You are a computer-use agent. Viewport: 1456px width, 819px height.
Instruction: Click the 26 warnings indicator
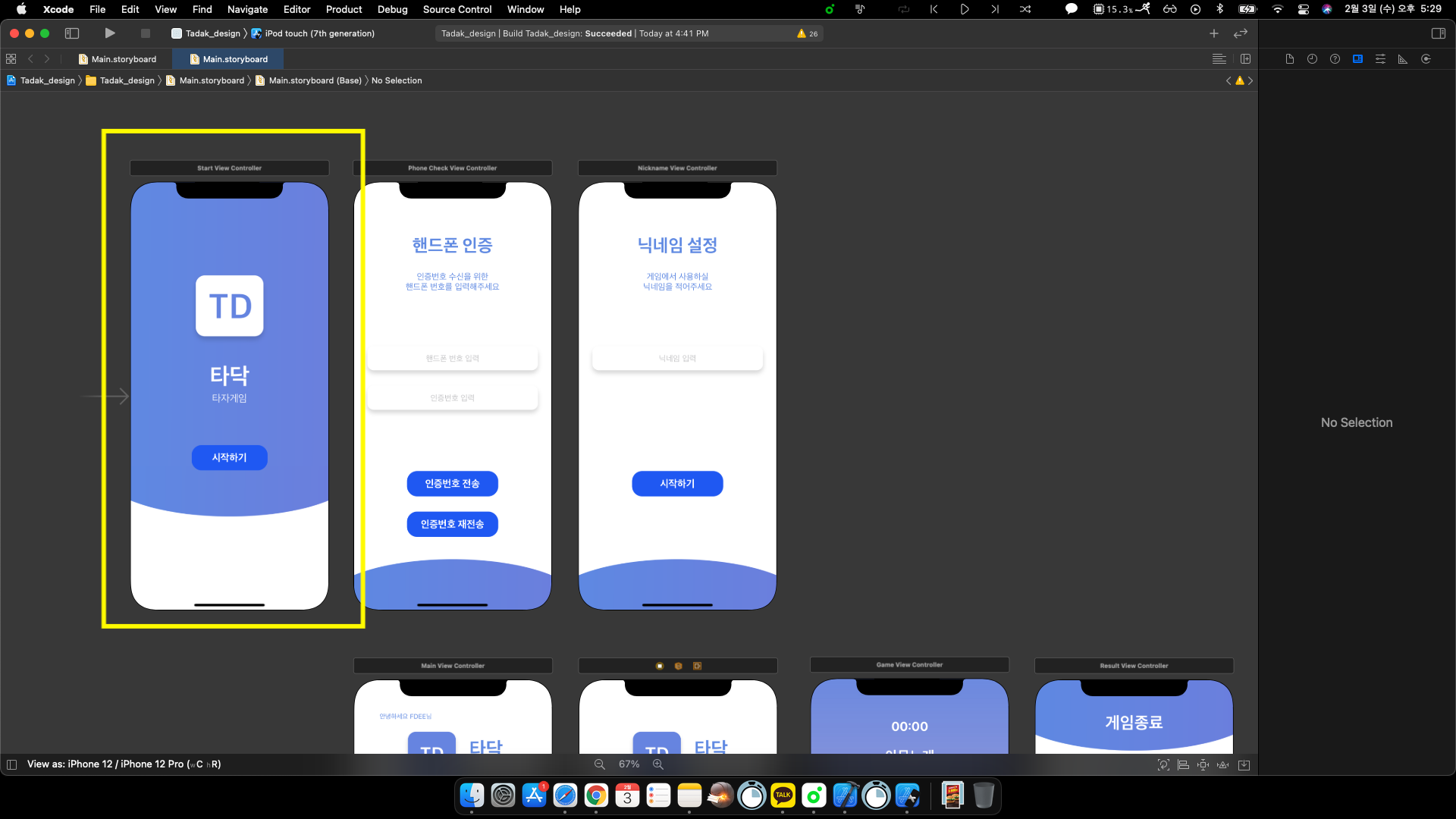click(x=808, y=33)
